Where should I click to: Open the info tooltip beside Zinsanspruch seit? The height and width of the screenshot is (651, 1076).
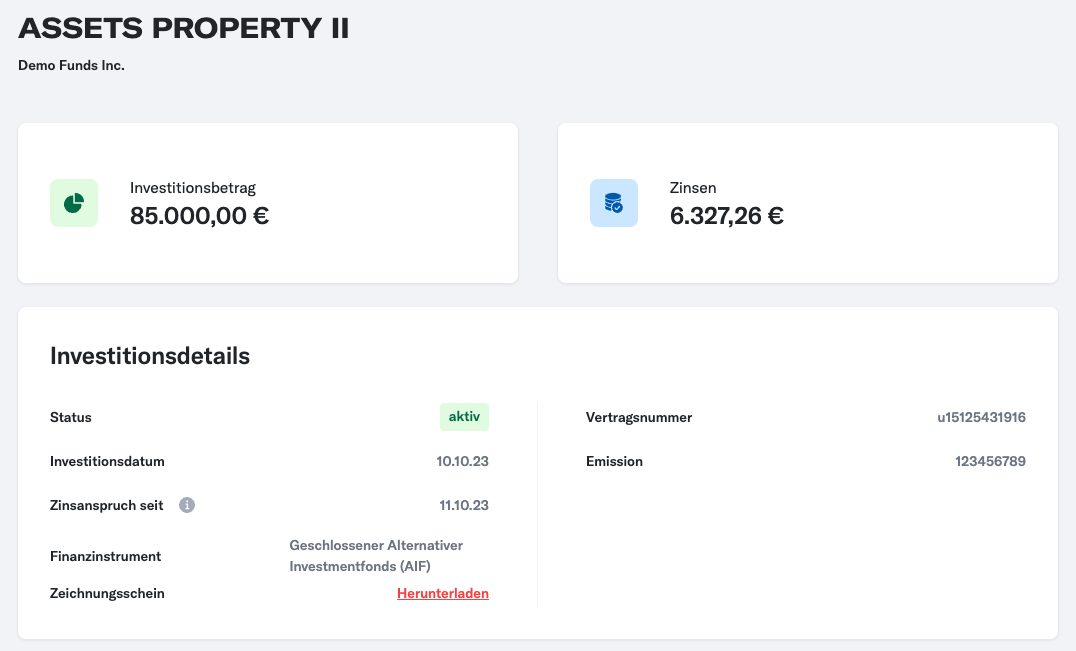click(187, 505)
